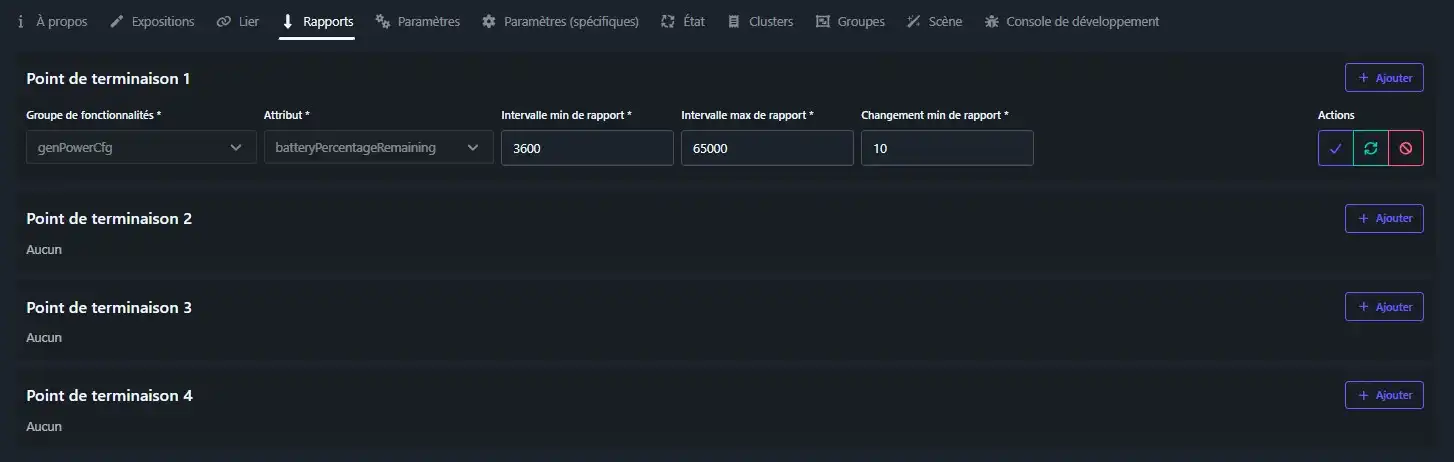Switch to the Clusters tab
1454x462 pixels.
click(760, 21)
